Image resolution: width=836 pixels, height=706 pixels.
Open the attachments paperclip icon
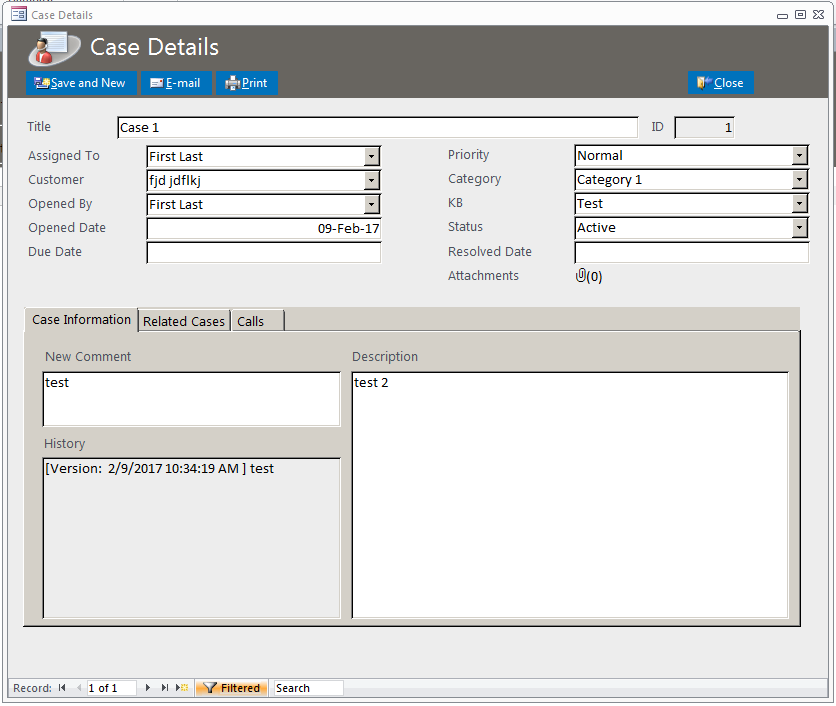click(x=581, y=276)
